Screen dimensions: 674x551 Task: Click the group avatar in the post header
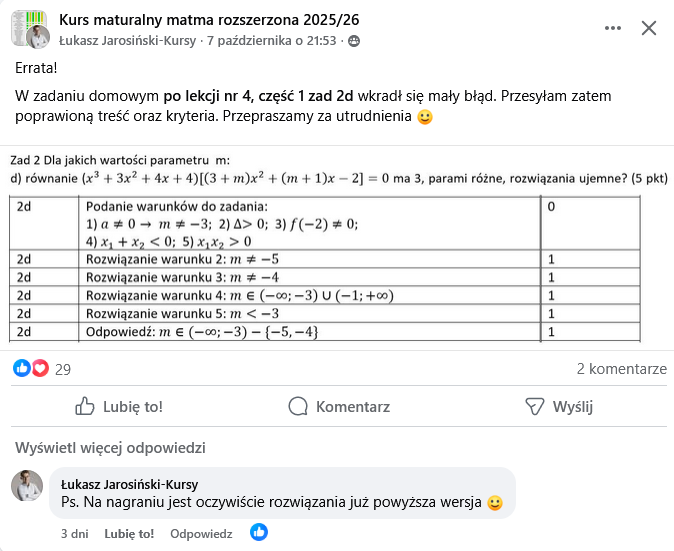click(x=30, y=28)
